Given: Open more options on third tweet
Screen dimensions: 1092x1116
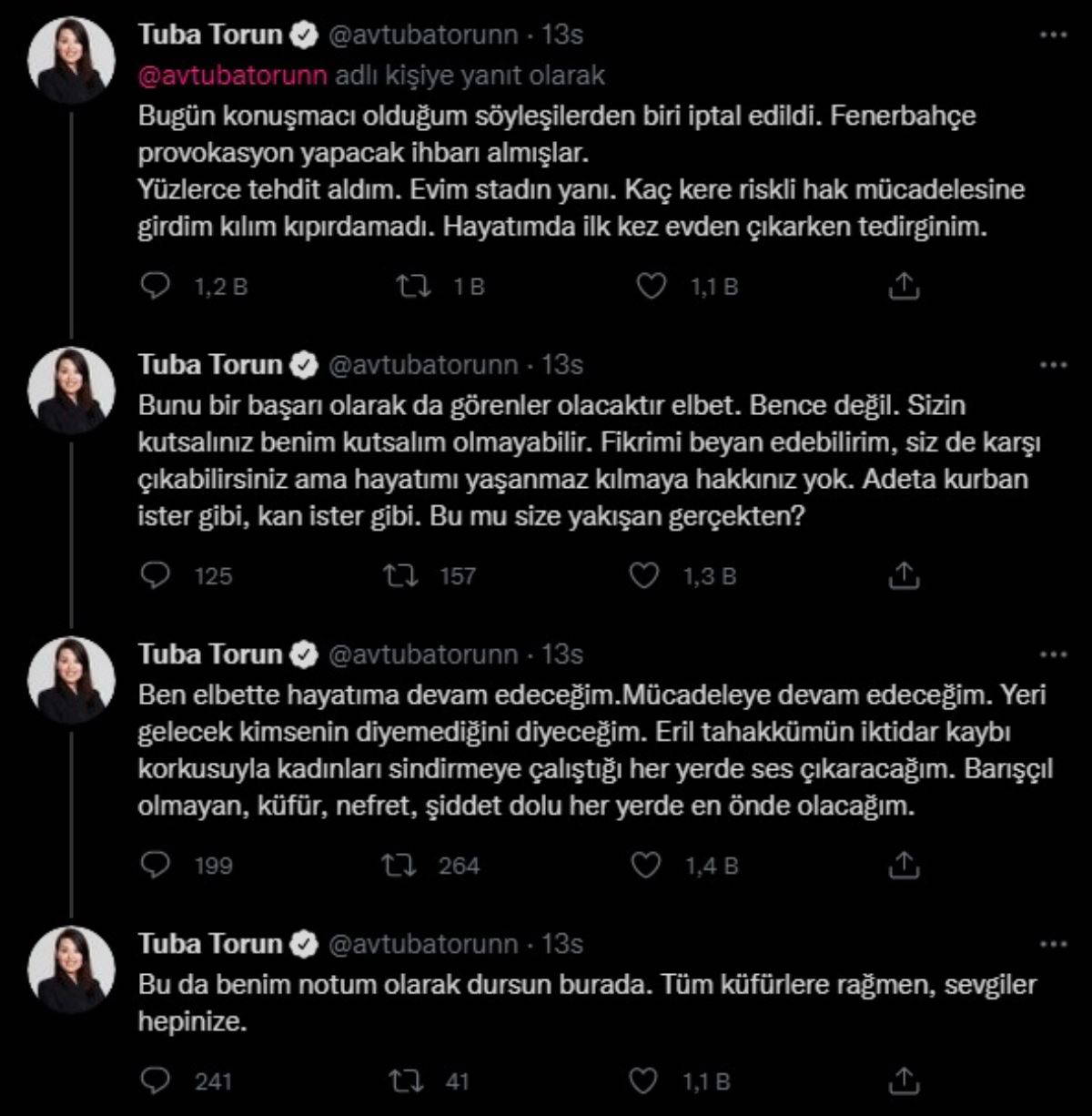Looking at the screenshot, I should pos(1052,654).
